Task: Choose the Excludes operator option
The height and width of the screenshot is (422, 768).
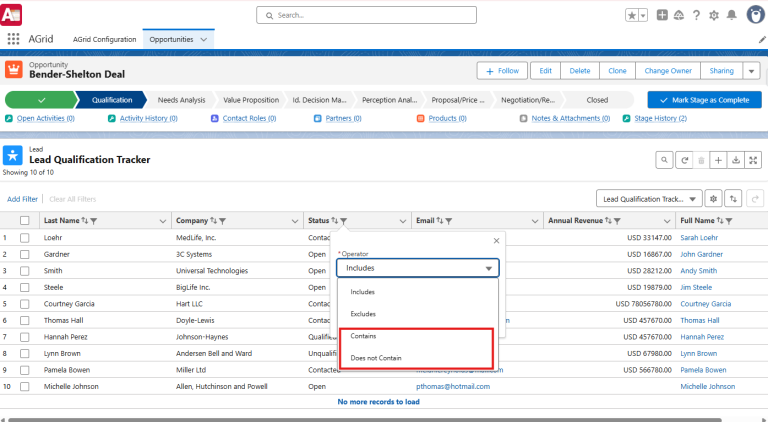Action: click(x=418, y=314)
